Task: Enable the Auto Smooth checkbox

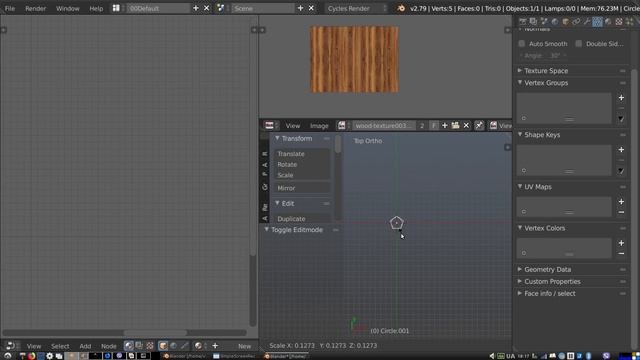Action: click(x=522, y=44)
